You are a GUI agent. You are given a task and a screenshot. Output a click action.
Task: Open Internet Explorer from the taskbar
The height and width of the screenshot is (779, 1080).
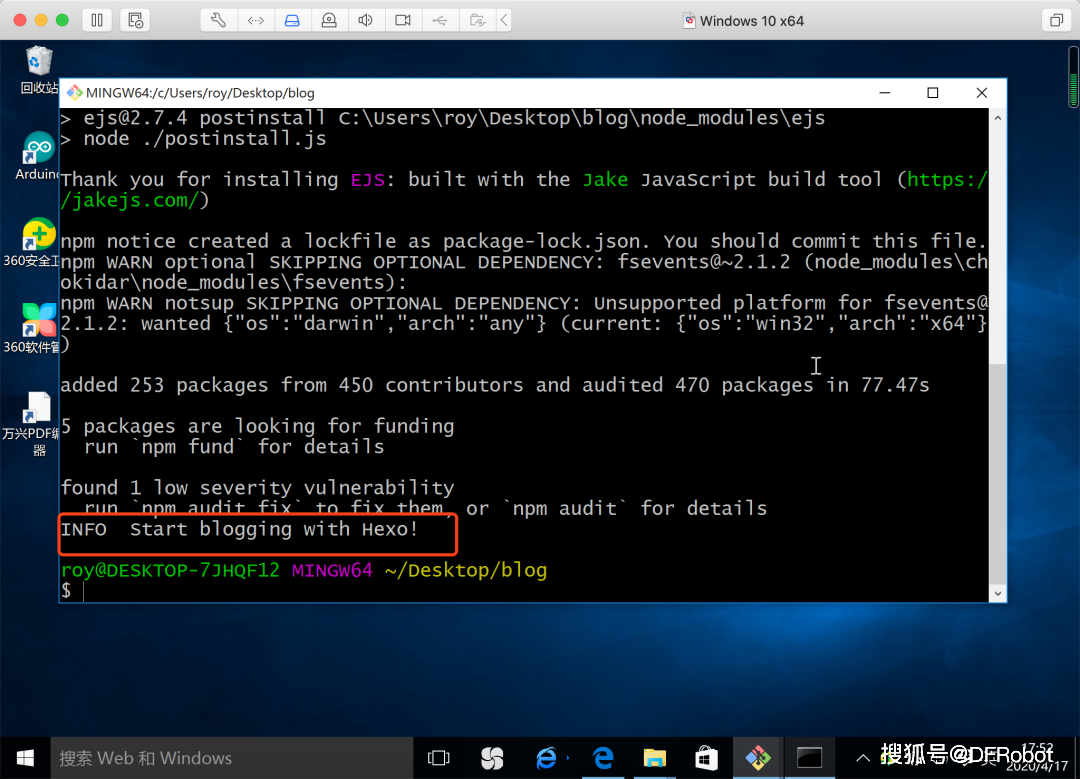[547, 758]
